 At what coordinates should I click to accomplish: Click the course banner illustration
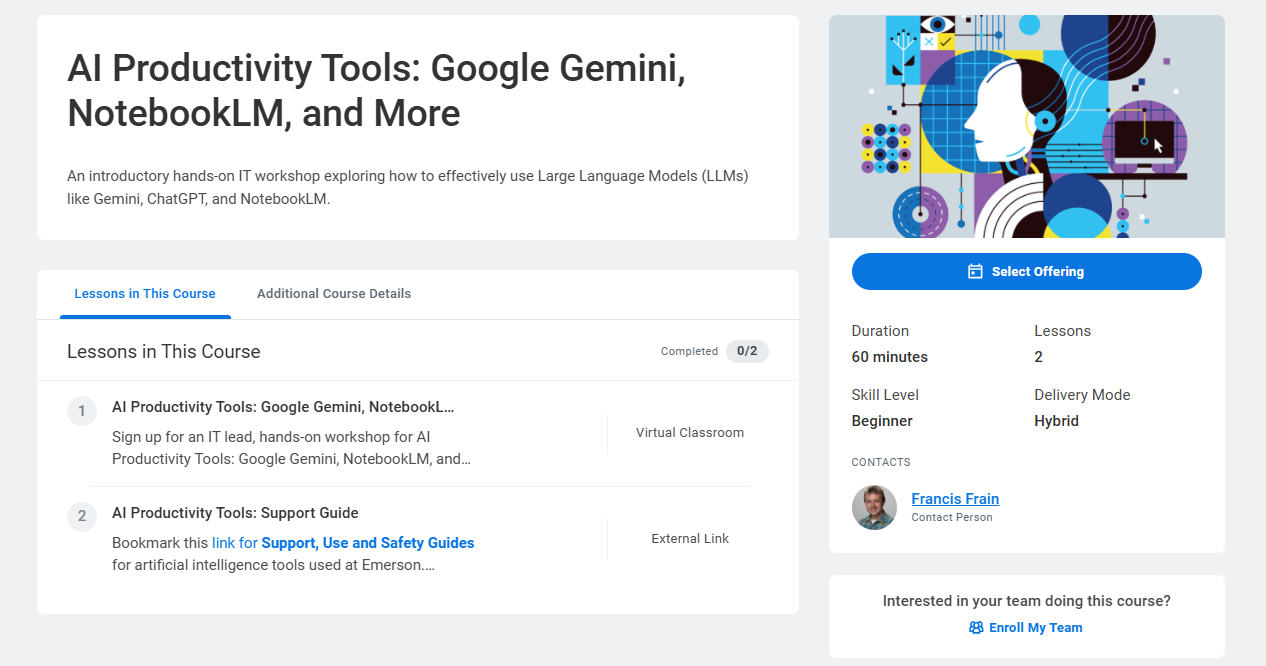[x=1027, y=126]
